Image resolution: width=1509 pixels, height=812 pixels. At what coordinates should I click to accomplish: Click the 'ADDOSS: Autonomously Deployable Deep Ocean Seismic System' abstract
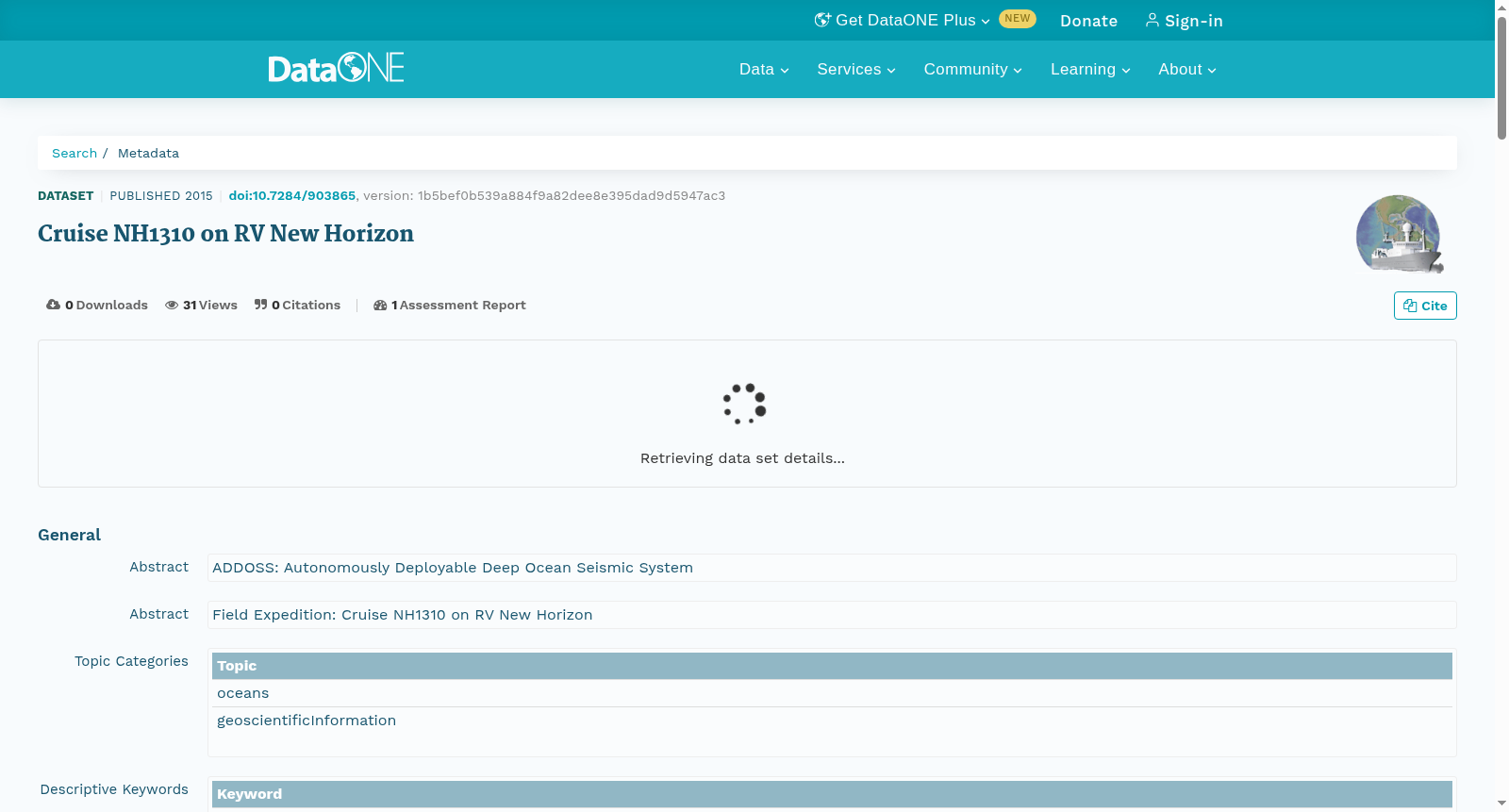[453, 568]
